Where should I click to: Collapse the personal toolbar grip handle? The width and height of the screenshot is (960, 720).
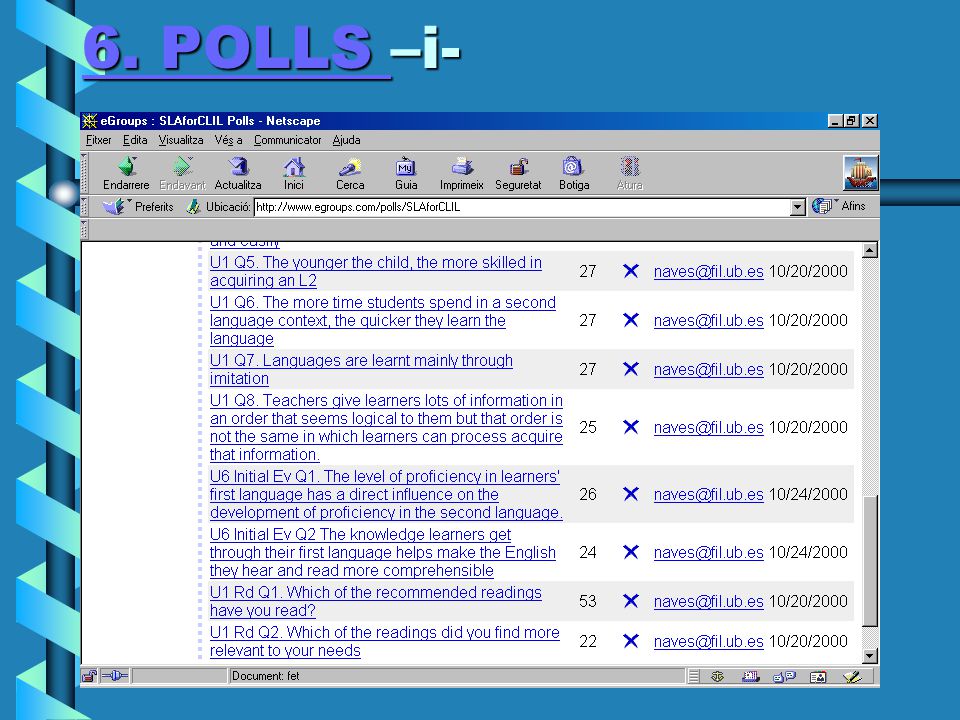pyautogui.click(x=84, y=230)
